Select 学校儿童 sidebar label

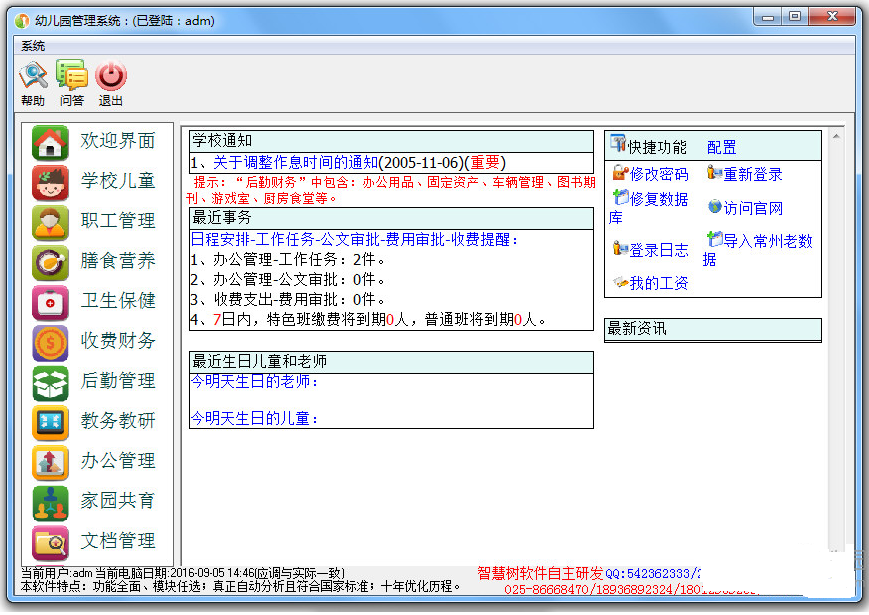[x=117, y=181]
